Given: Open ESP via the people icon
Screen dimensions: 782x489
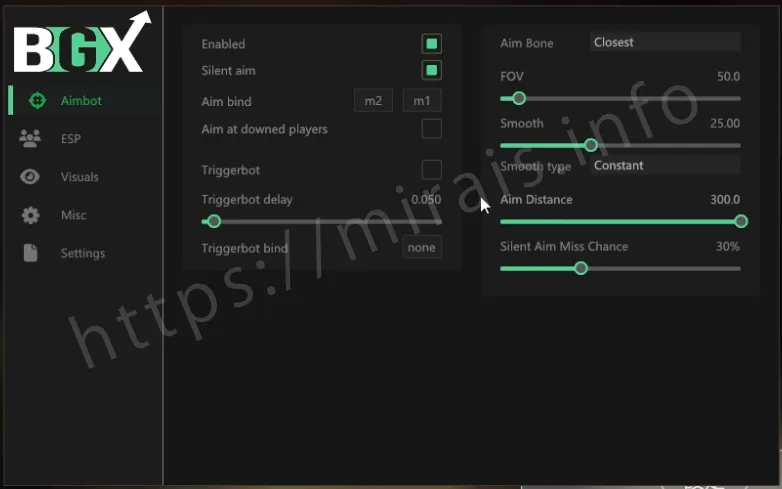Looking at the screenshot, I should pyautogui.click(x=30, y=139).
